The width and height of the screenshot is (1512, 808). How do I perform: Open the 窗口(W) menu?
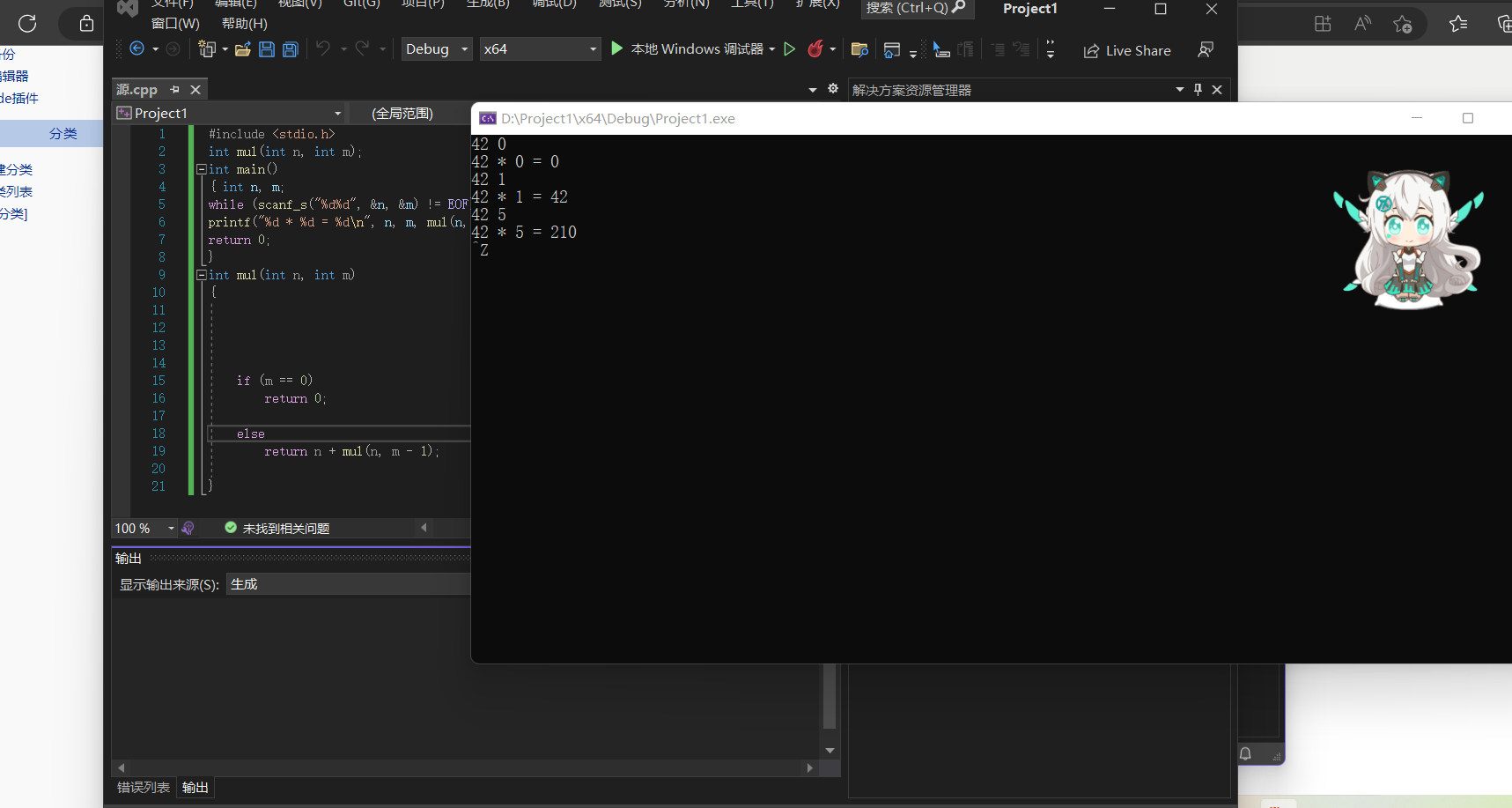[x=175, y=24]
